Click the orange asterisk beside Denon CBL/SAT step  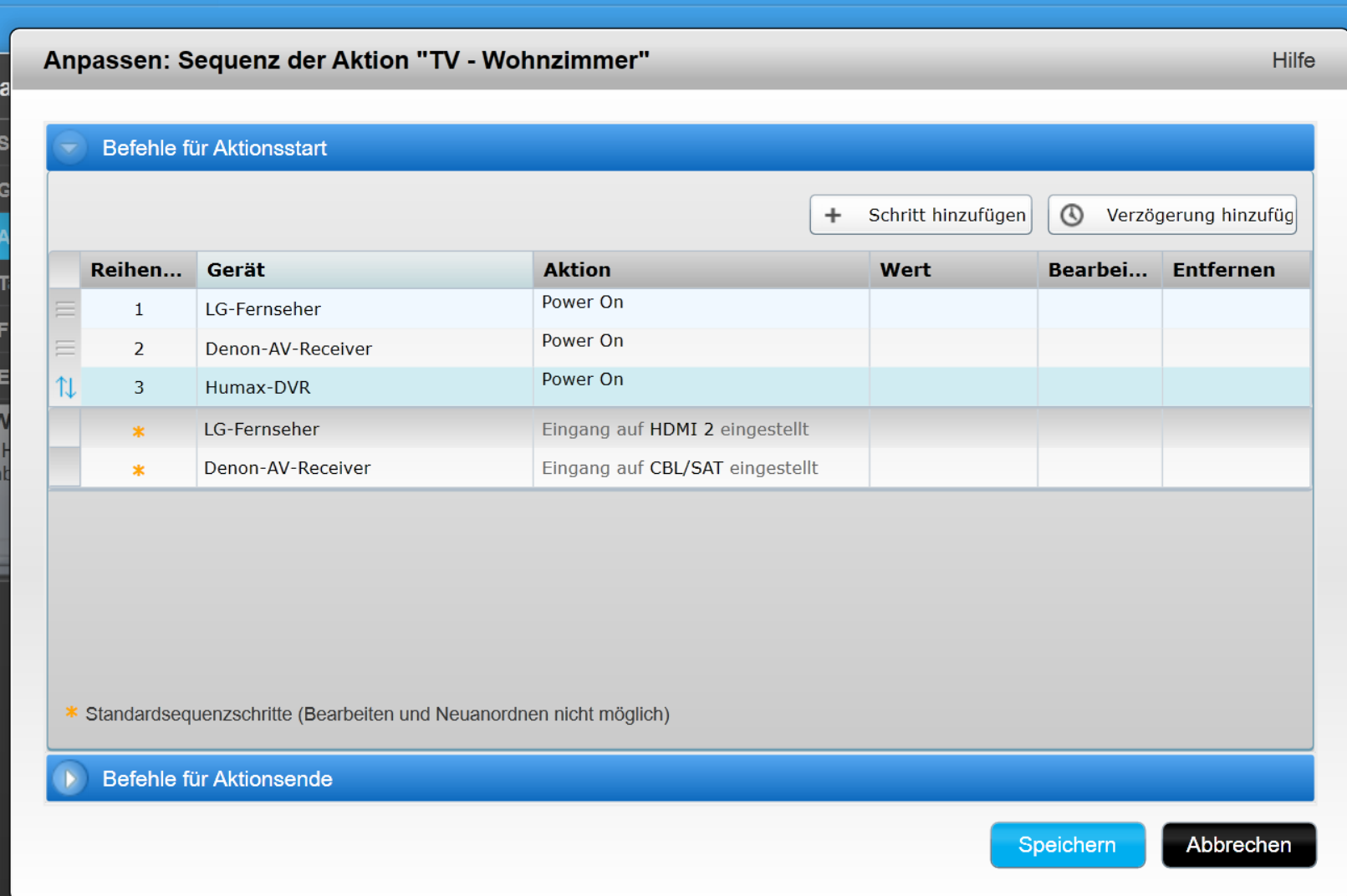pyautogui.click(x=139, y=470)
